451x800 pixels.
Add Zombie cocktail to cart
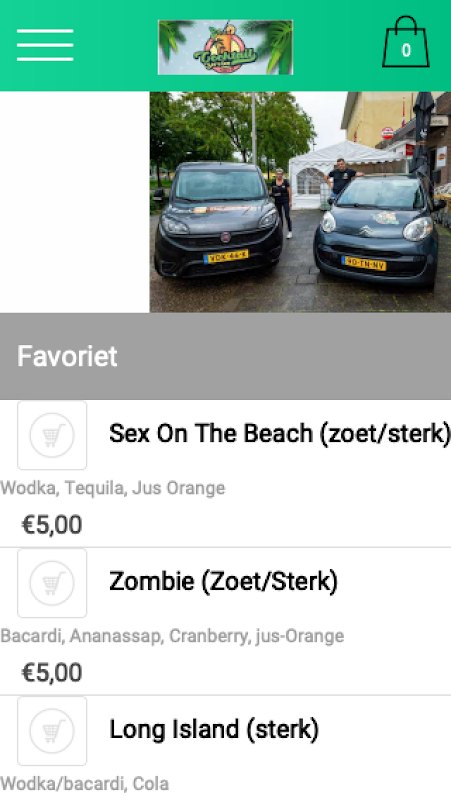(52, 583)
